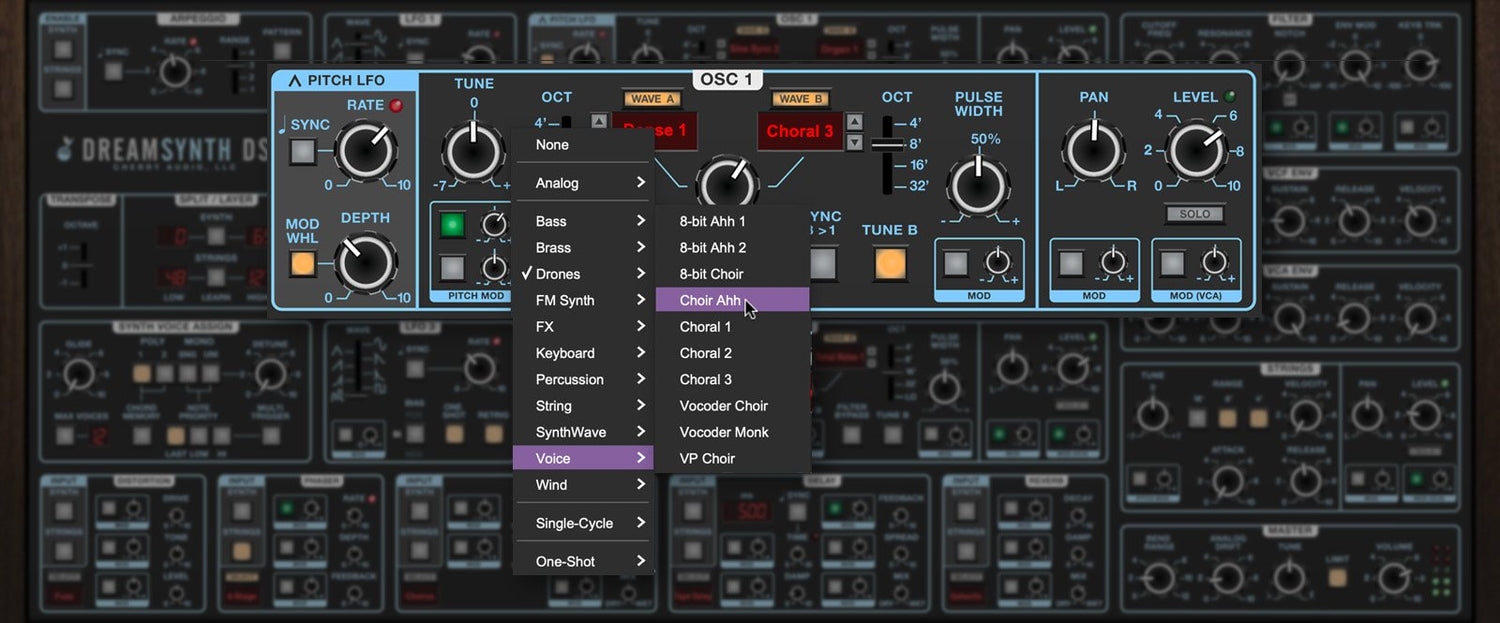Screen dimensions: 1500x623
Task: Click the OSC 1 Pan knob
Action: coord(1093,151)
